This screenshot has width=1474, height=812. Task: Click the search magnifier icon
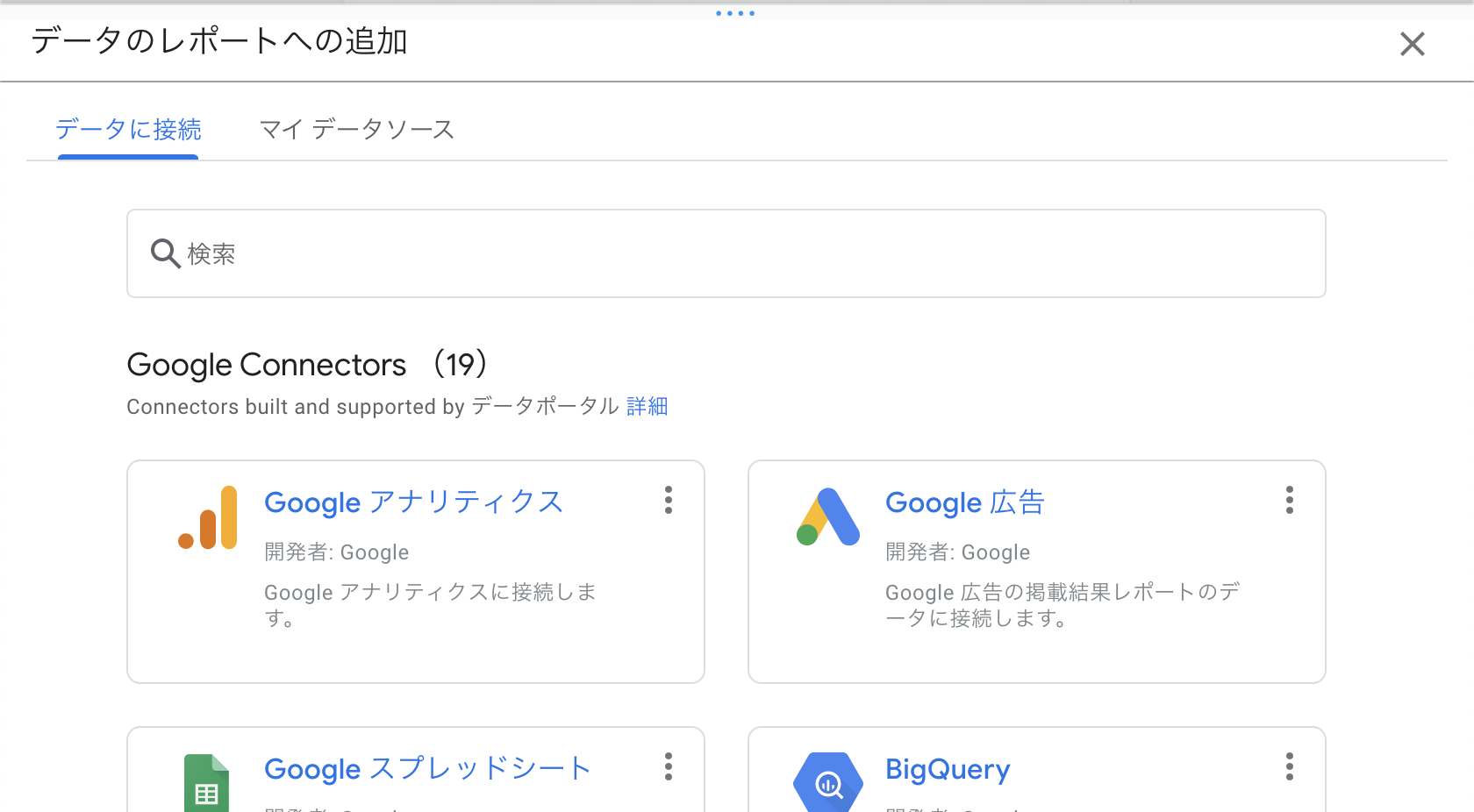coord(164,253)
